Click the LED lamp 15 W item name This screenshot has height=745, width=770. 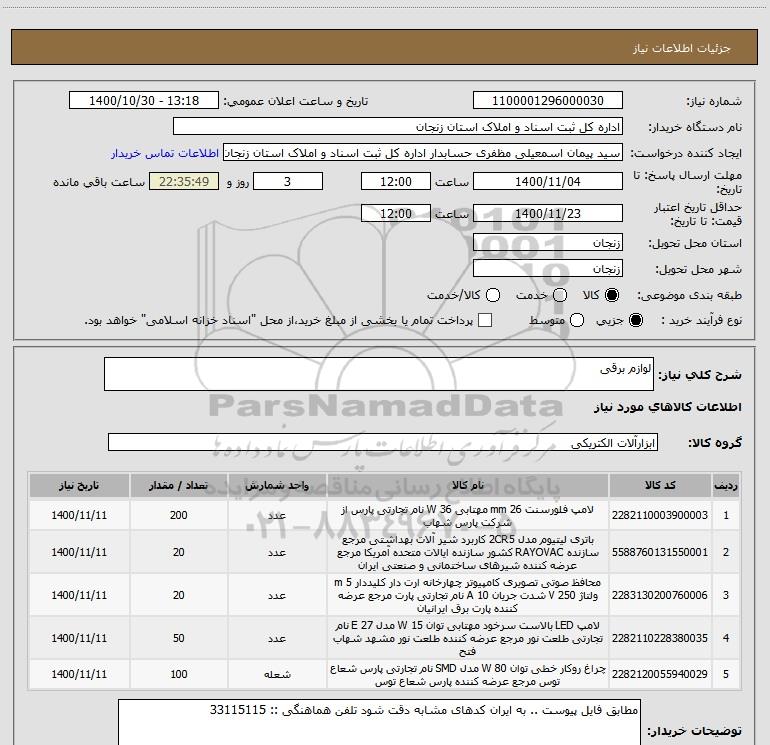(468, 638)
